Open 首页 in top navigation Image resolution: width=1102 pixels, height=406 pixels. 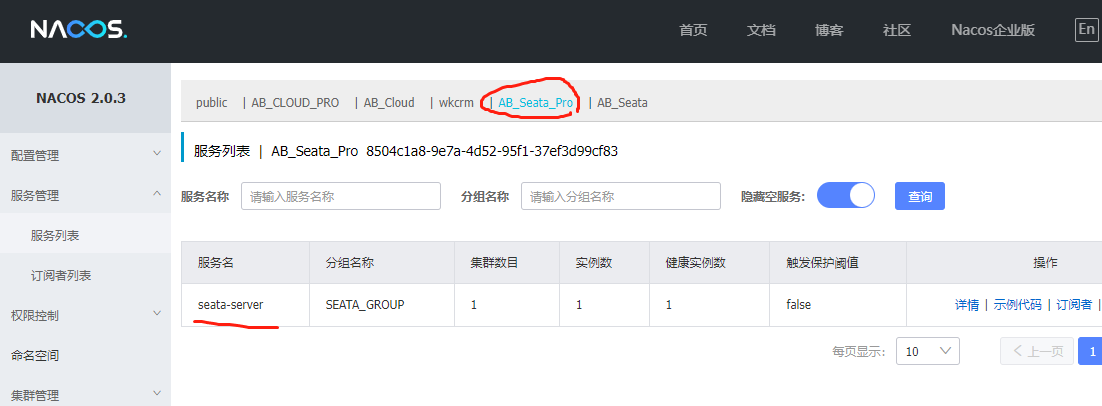click(x=693, y=30)
